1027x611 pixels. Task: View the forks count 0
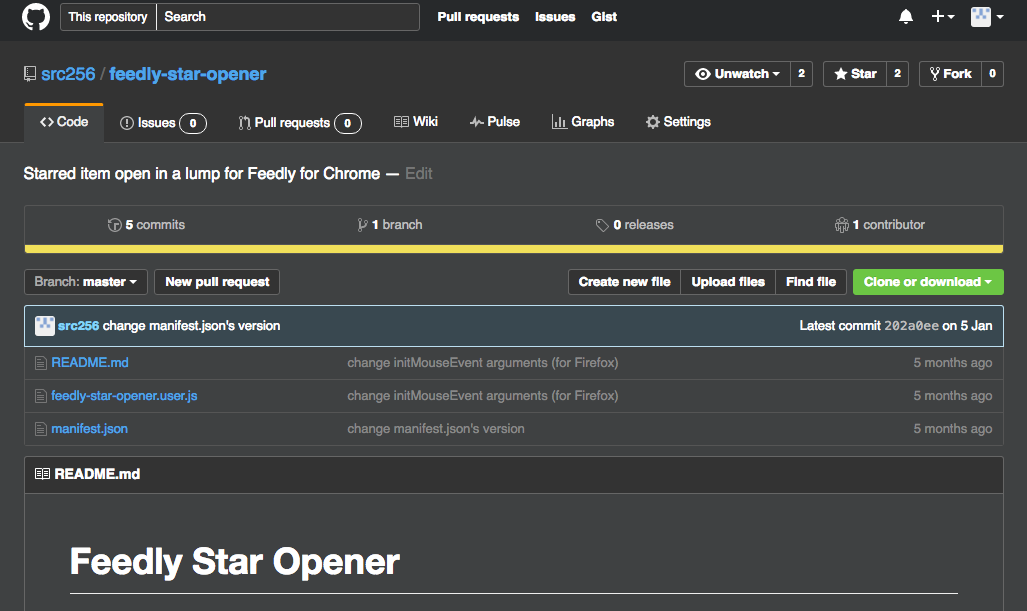[992, 74]
